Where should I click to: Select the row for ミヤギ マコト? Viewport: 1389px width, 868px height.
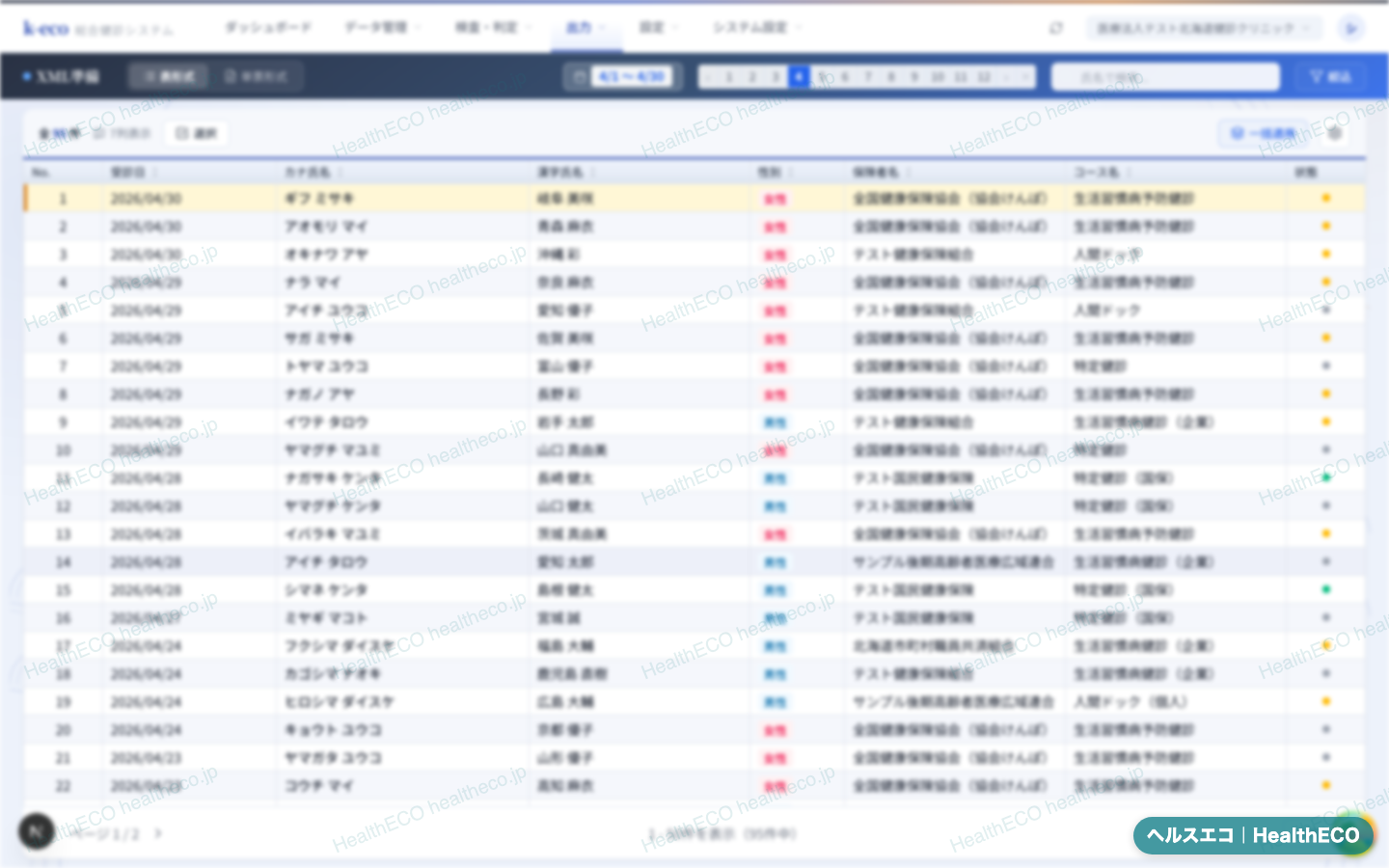[694, 617]
